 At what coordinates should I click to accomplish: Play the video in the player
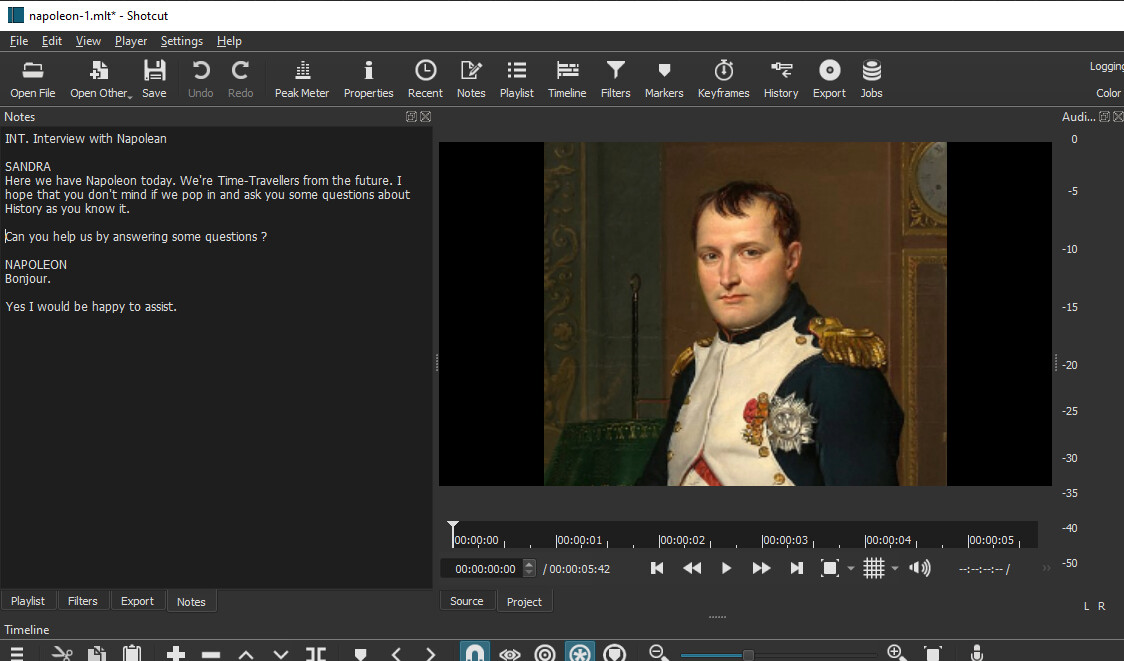click(726, 569)
